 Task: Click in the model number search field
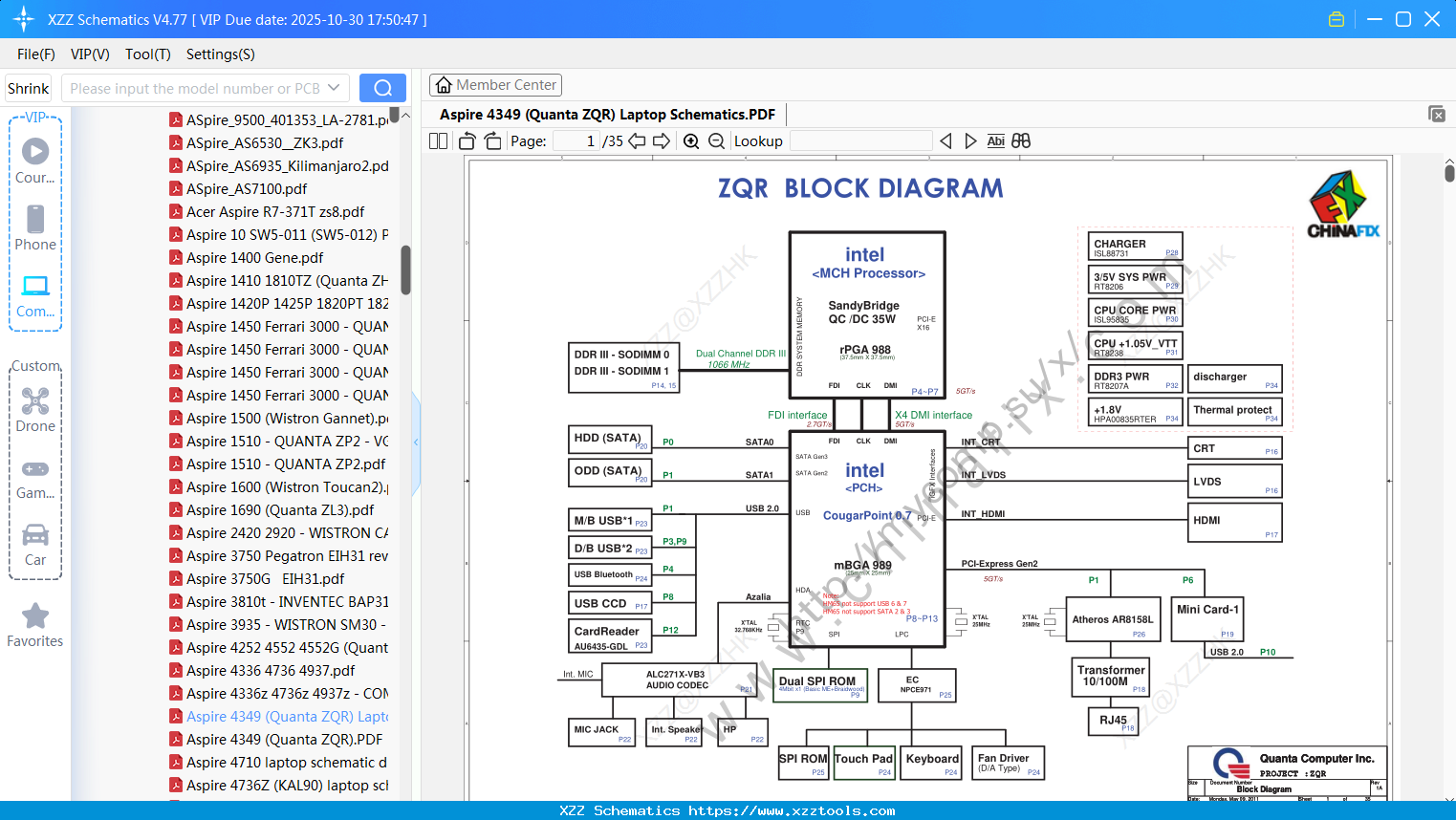click(x=194, y=88)
